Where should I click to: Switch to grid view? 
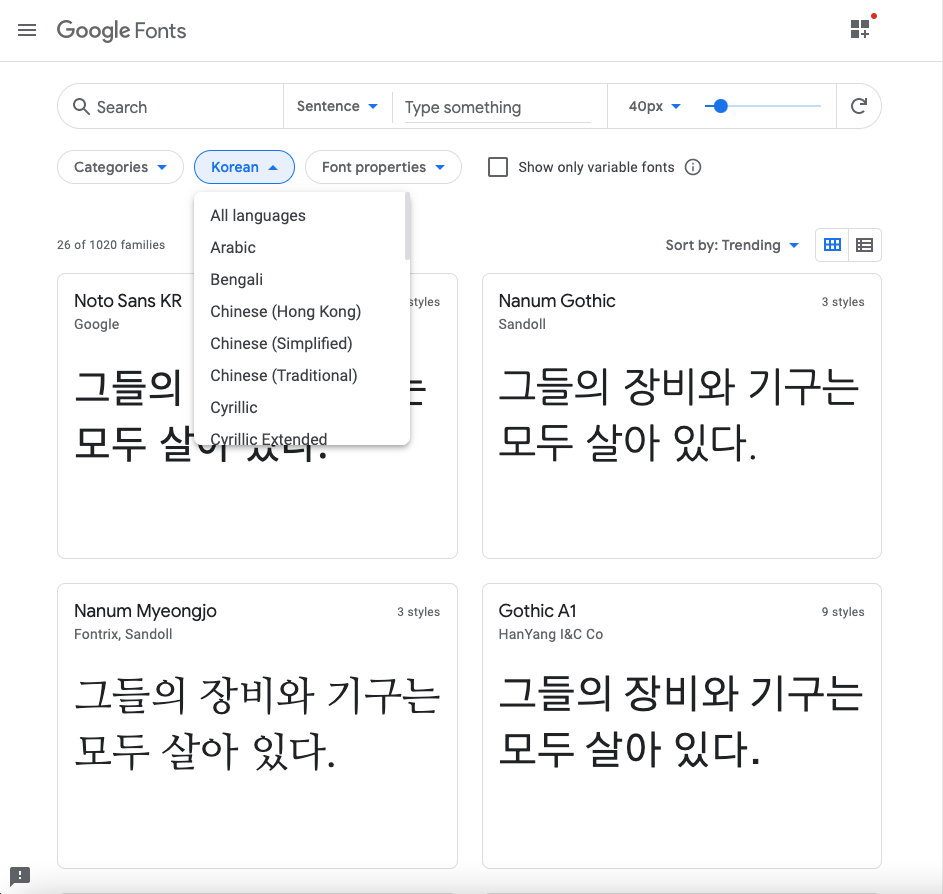coord(832,245)
